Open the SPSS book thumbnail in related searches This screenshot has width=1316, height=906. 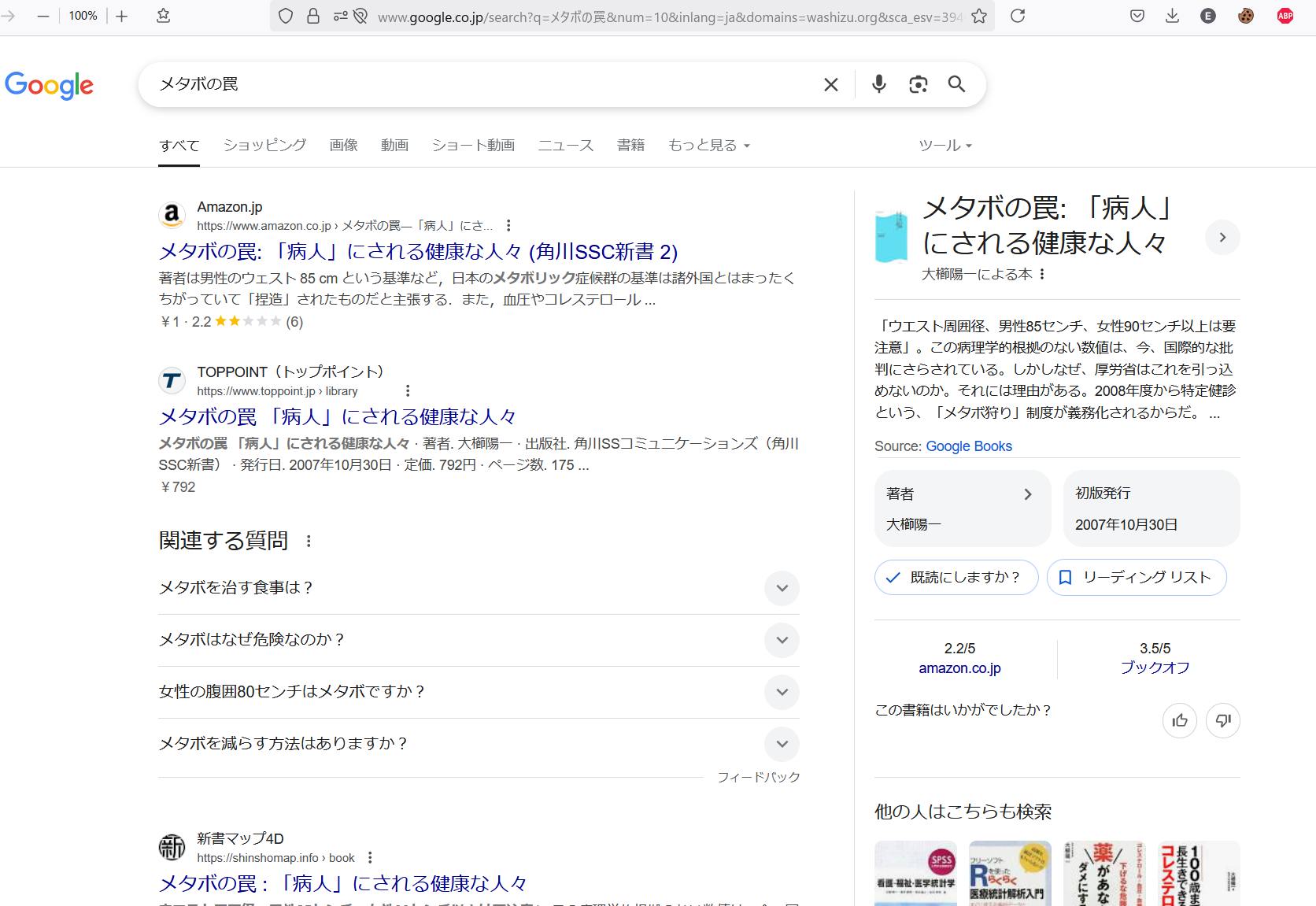pos(915,874)
